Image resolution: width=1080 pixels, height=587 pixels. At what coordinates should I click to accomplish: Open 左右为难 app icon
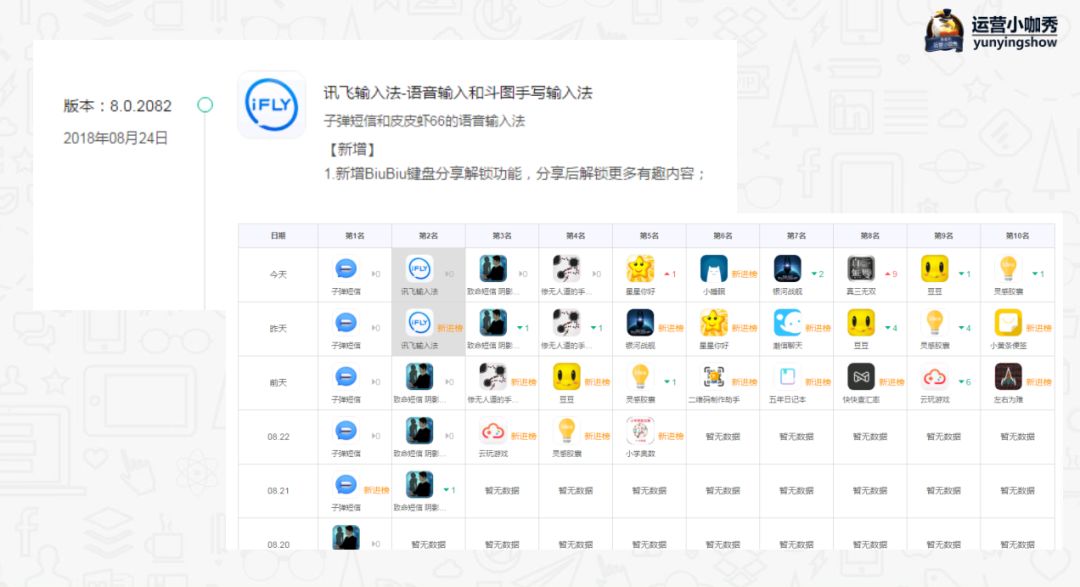pos(1008,377)
